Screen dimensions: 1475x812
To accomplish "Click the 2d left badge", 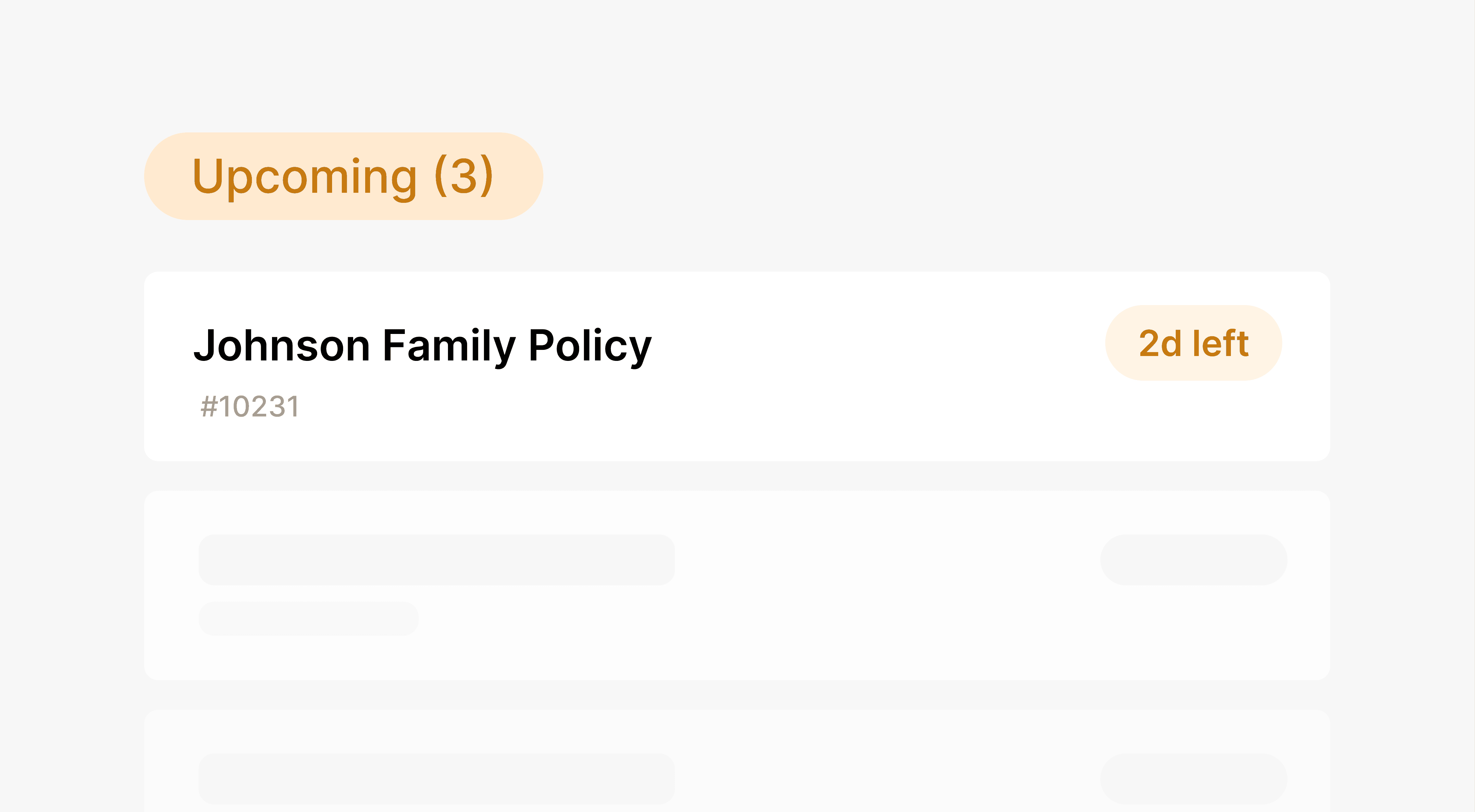I will (x=1193, y=343).
